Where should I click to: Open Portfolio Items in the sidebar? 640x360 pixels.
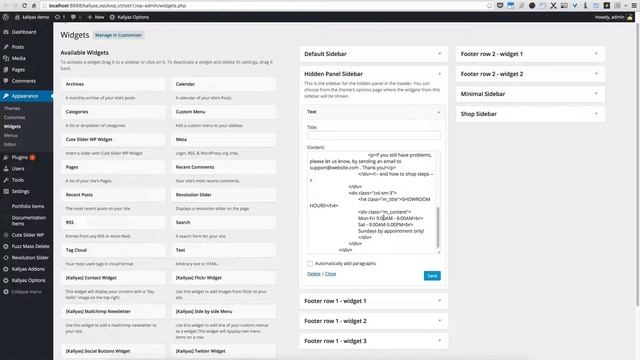tap(28, 207)
